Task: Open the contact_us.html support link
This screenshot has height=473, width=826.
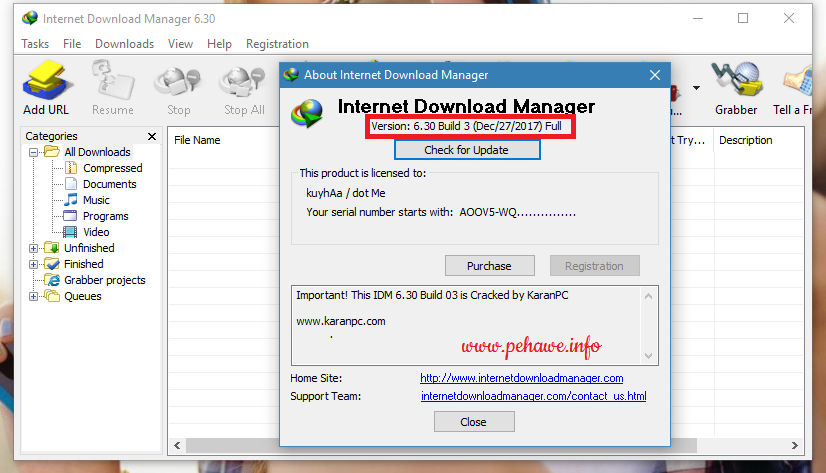Action: (534, 396)
